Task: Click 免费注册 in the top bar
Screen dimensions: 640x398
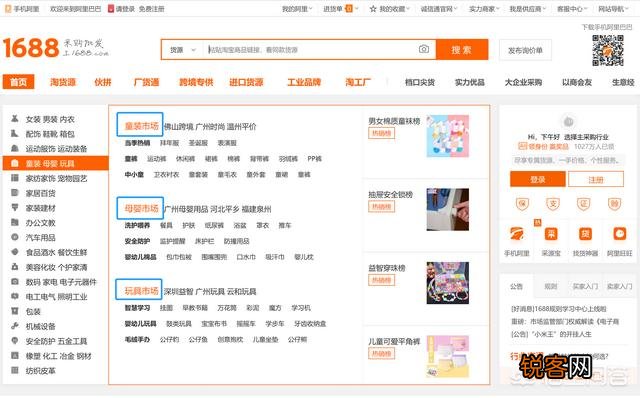Action: coord(151,9)
